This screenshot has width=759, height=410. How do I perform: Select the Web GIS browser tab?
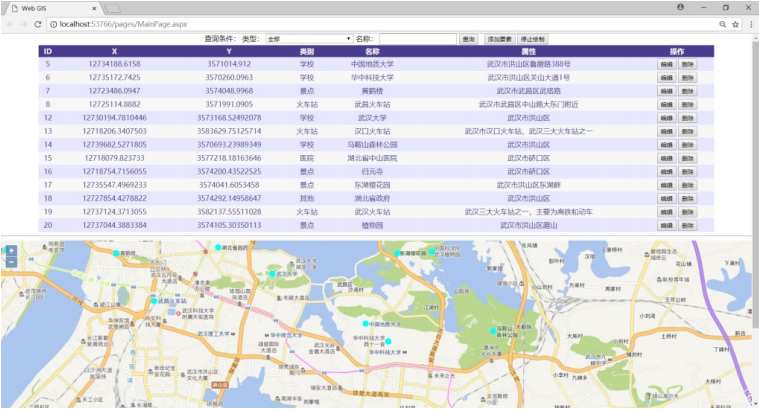pyautogui.click(x=52, y=8)
